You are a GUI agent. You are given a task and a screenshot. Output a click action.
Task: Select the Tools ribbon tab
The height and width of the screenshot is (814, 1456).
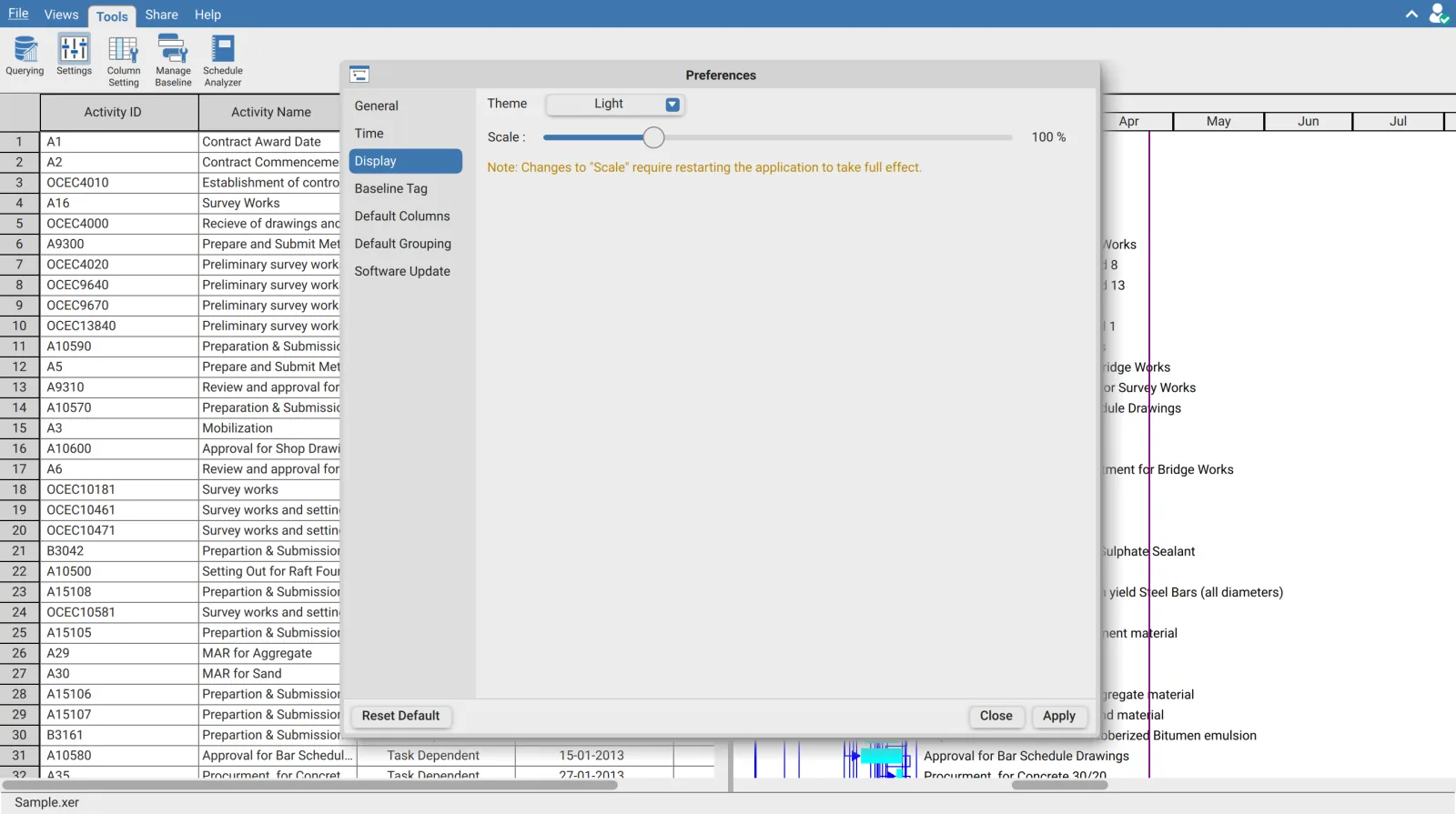(x=112, y=16)
